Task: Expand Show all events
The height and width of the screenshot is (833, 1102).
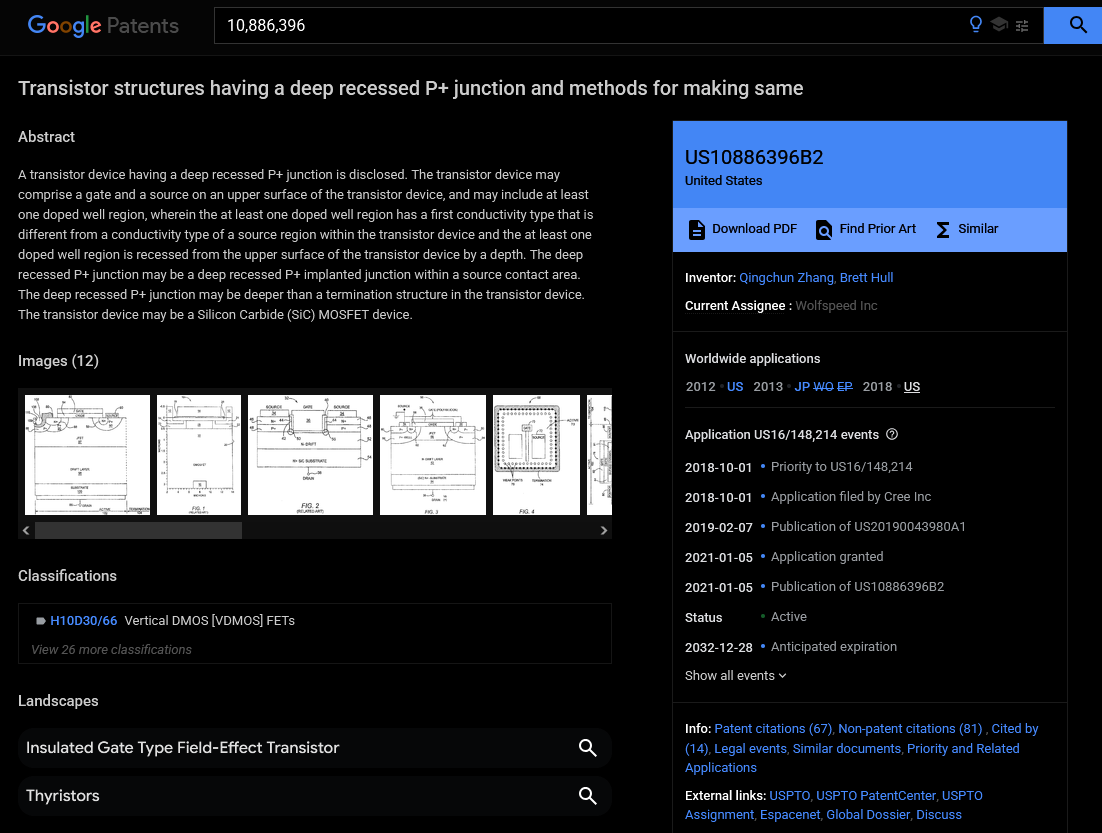Action: (x=735, y=676)
